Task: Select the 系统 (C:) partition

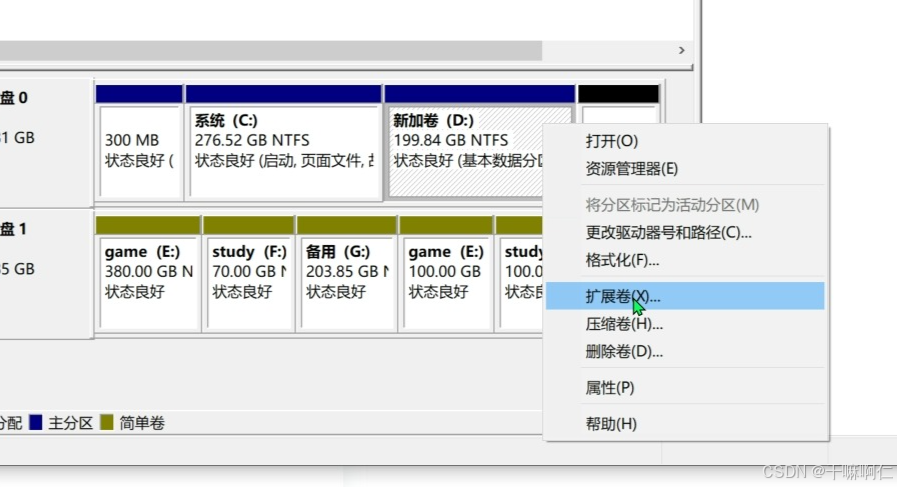Action: pos(284,143)
